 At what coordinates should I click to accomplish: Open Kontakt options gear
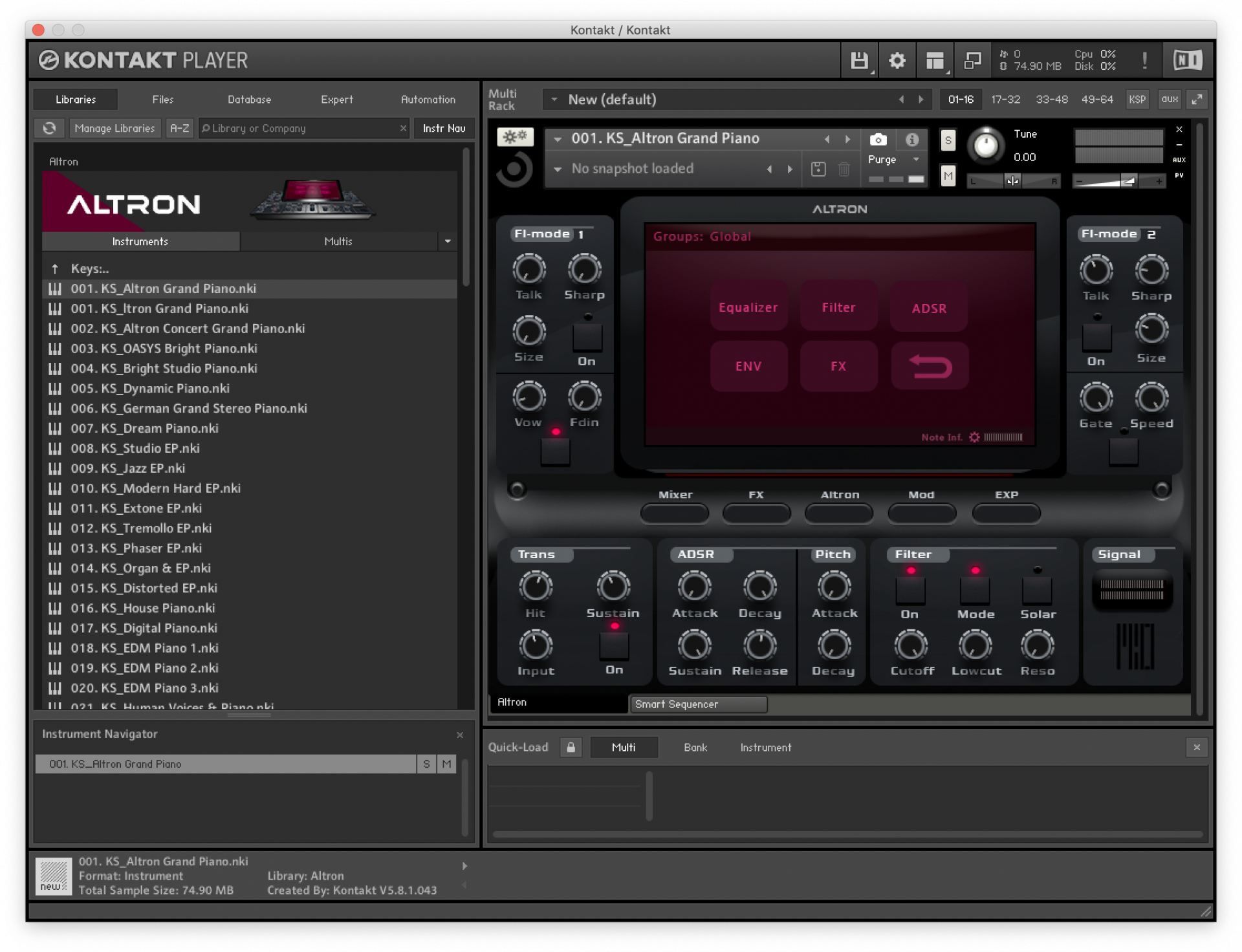897,61
